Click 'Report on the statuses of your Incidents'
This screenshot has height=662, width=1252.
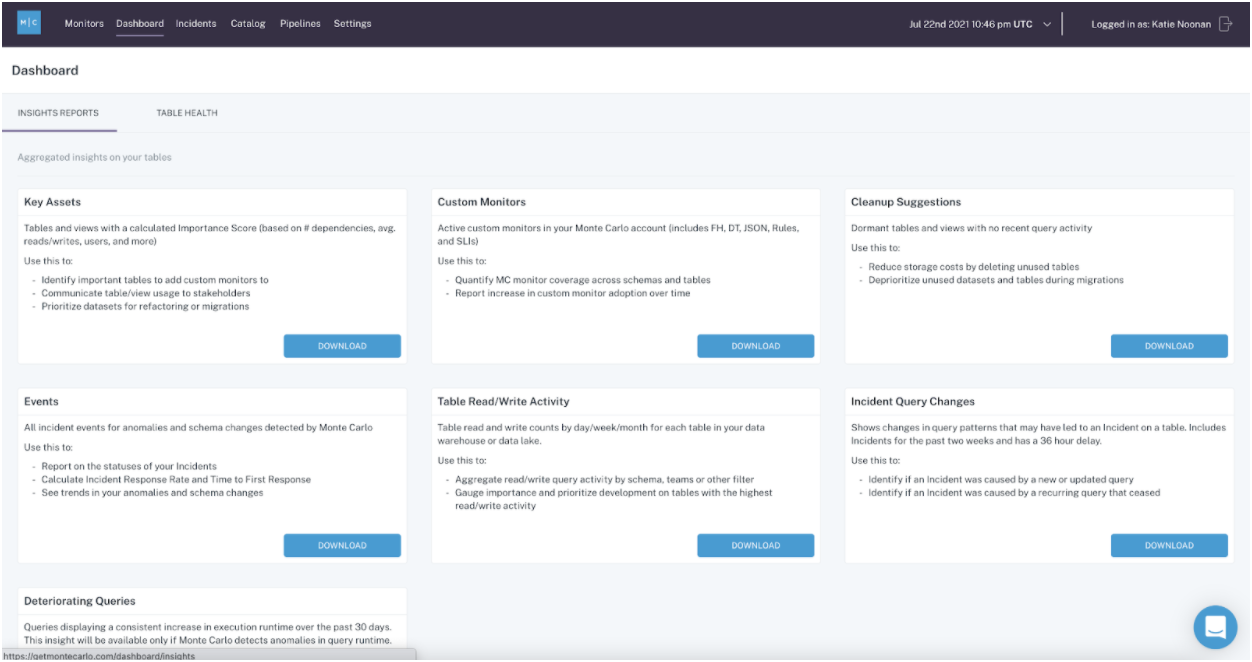[129, 466]
